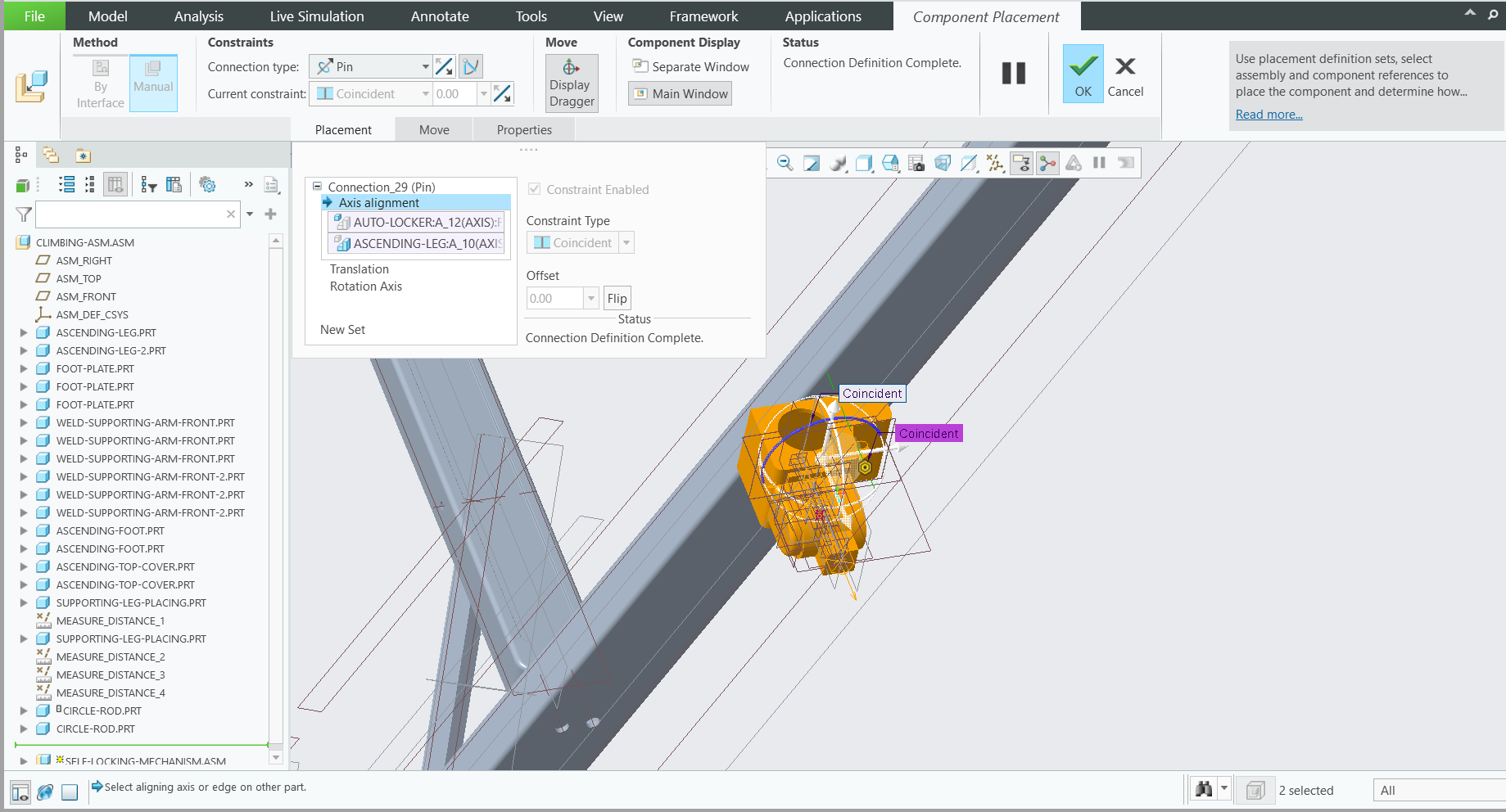The height and width of the screenshot is (812, 1506).
Task: Open the Constraint Type Coincident dropdown
Action: pos(626,242)
